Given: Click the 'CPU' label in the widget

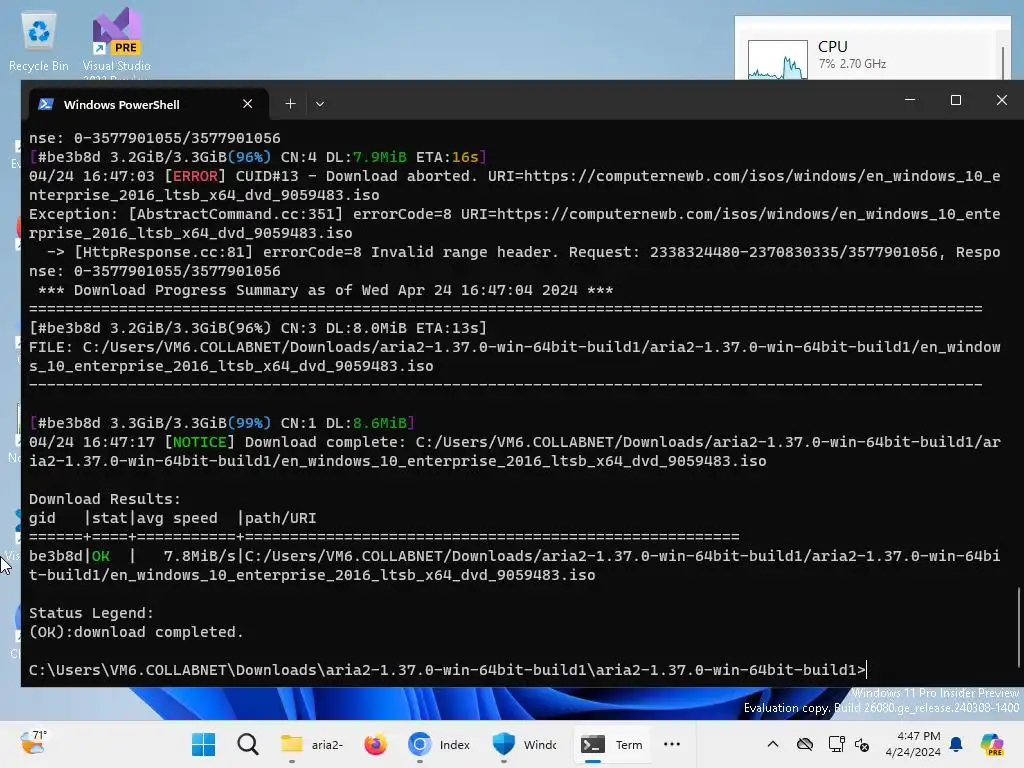Looking at the screenshot, I should pyautogui.click(x=833, y=46).
